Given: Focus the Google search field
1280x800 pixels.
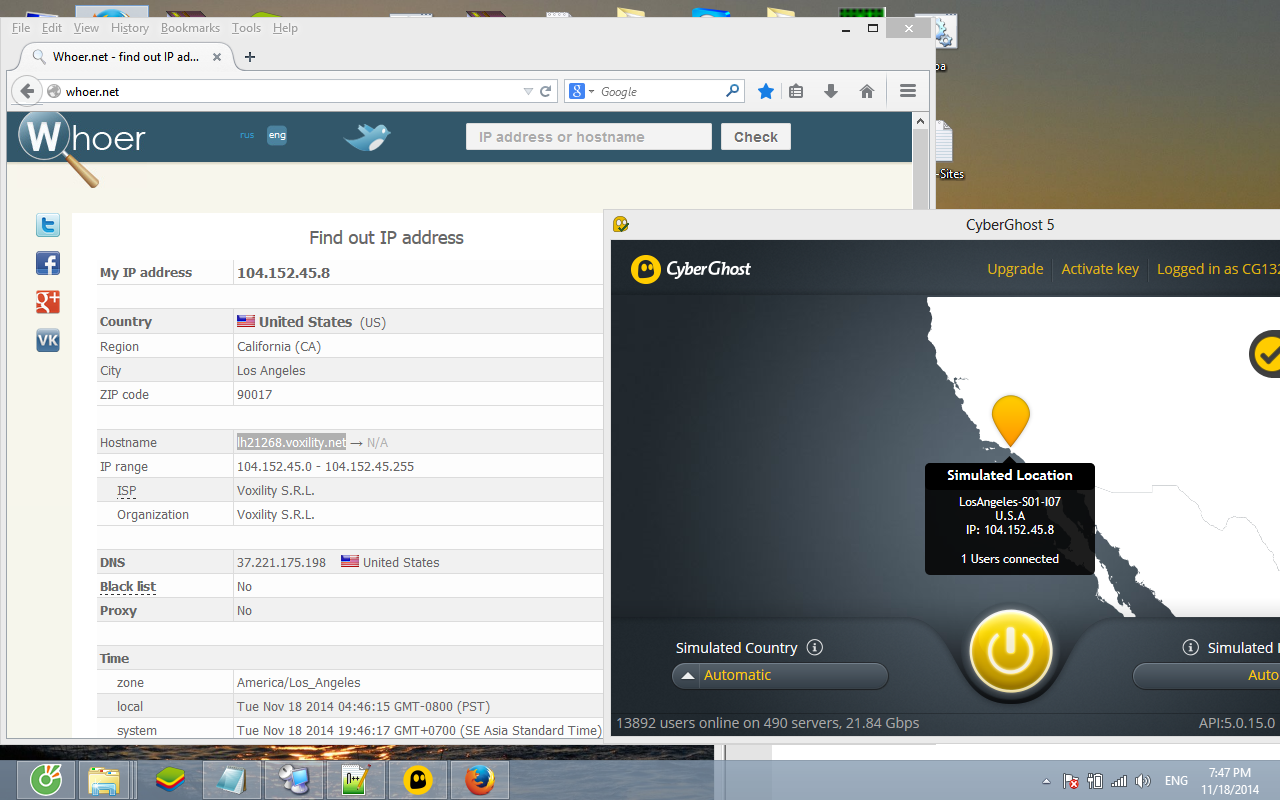Looking at the screenshot, I should click(660, 91).
